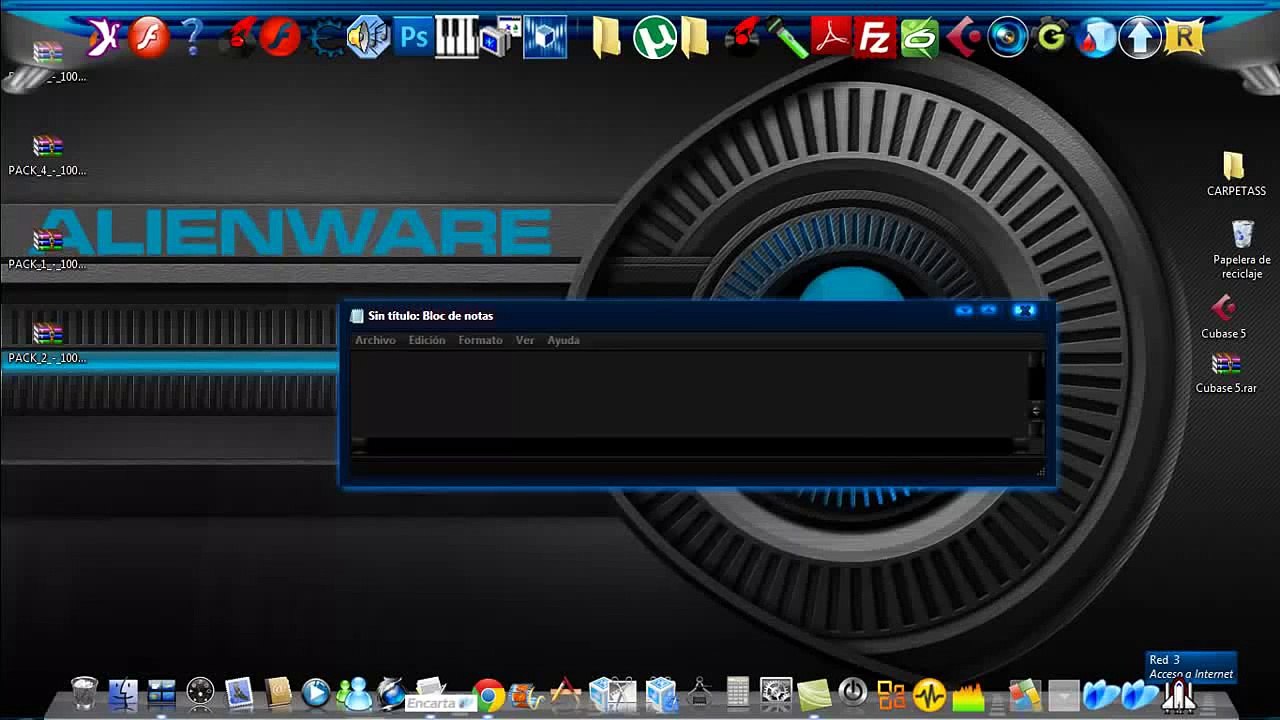The image size is (1280, 720).
Task: Open the pink X application icon in top dock
Action: [104, 39]
